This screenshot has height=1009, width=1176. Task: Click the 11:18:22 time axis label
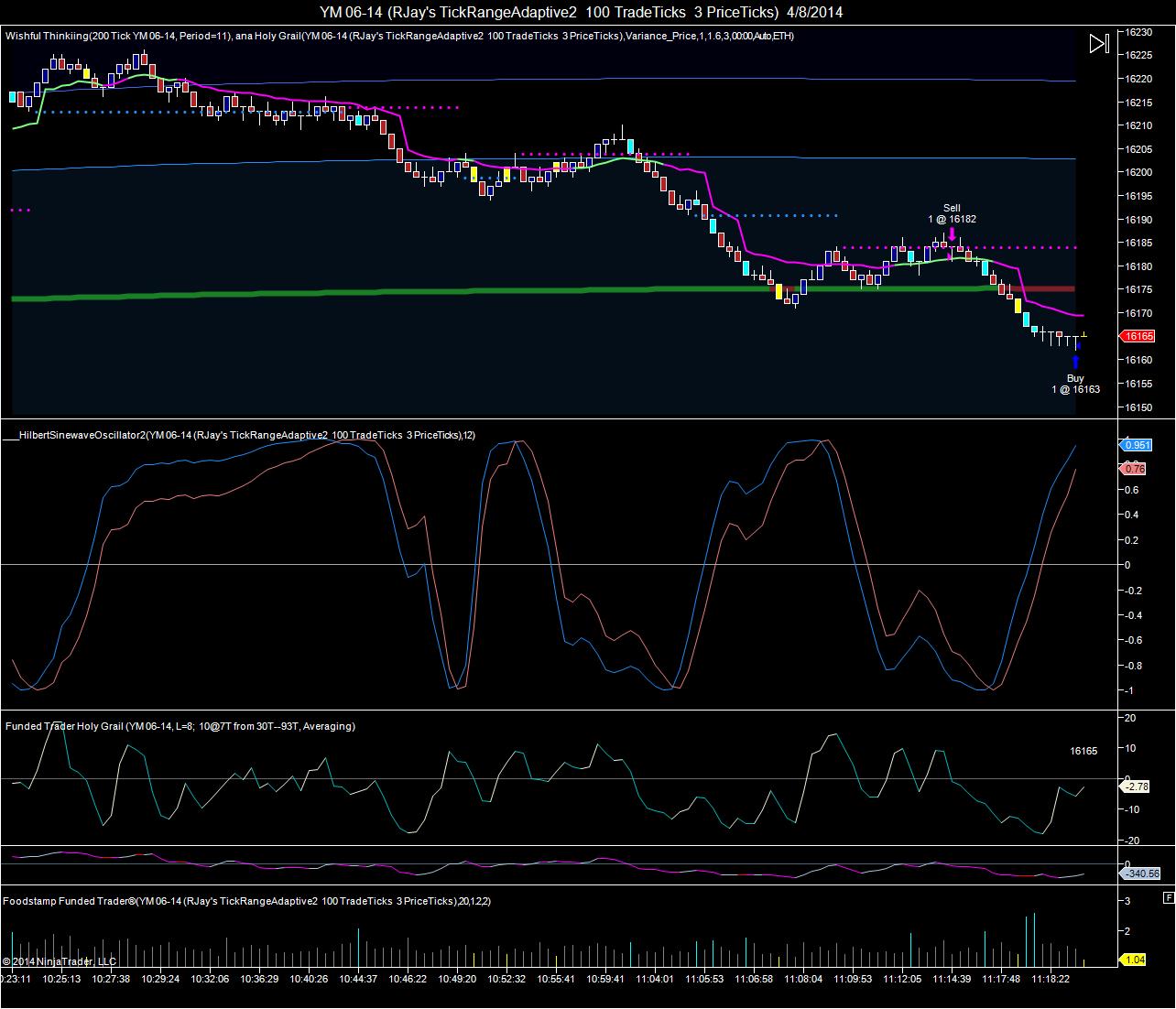click(x=1051, y=978)
